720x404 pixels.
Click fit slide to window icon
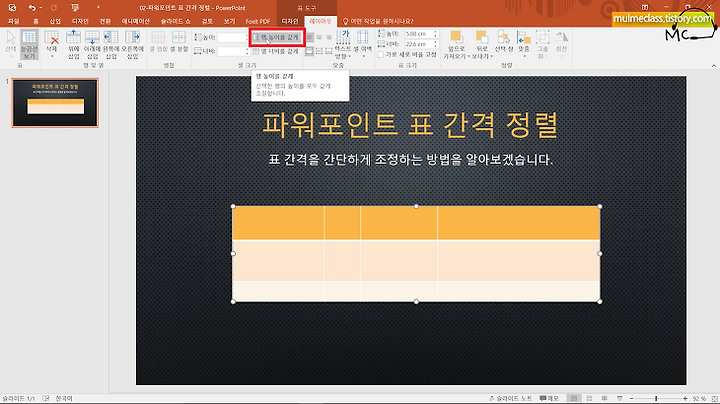tap(714, 398)
